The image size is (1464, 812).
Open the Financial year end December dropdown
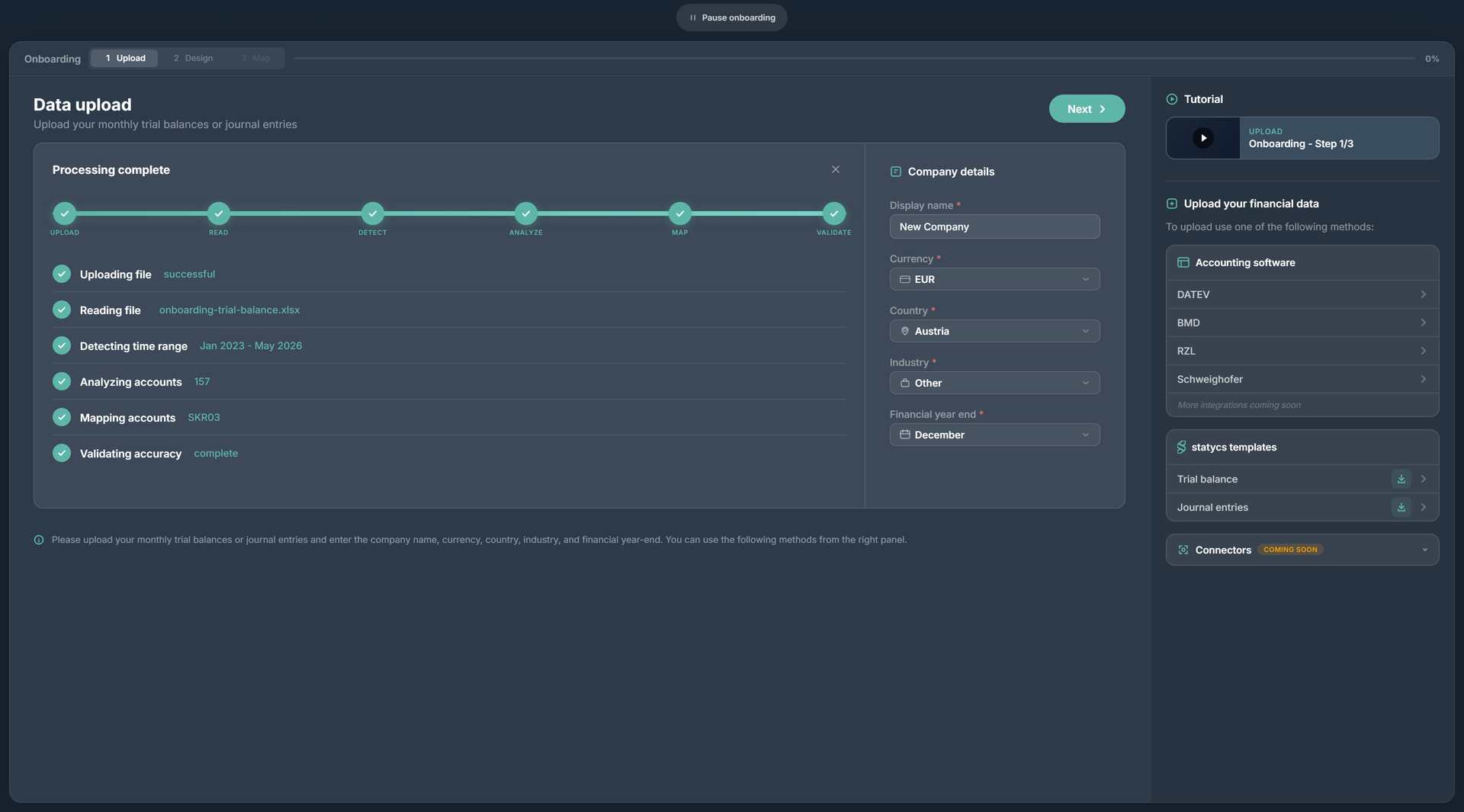pos(994,435)
